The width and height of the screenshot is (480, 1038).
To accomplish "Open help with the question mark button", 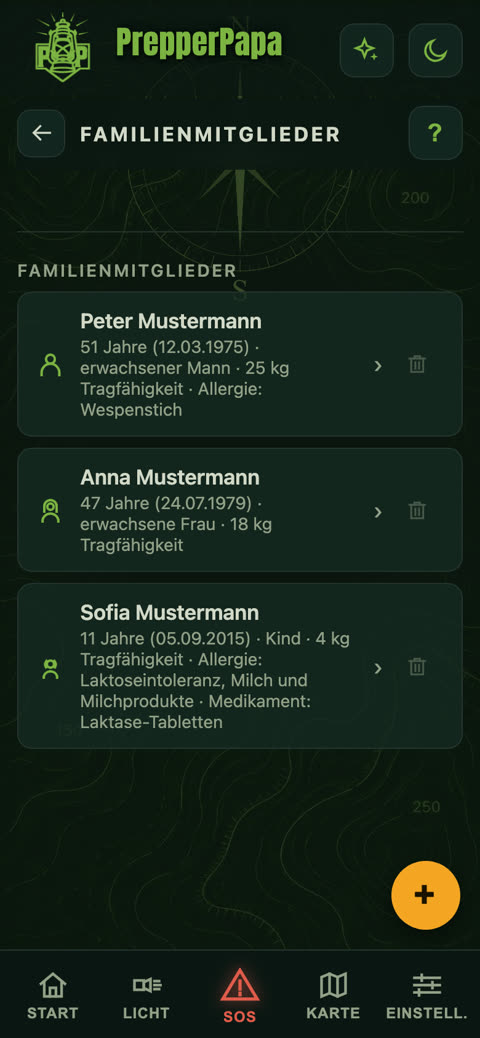I will click(x=435, y=133).
